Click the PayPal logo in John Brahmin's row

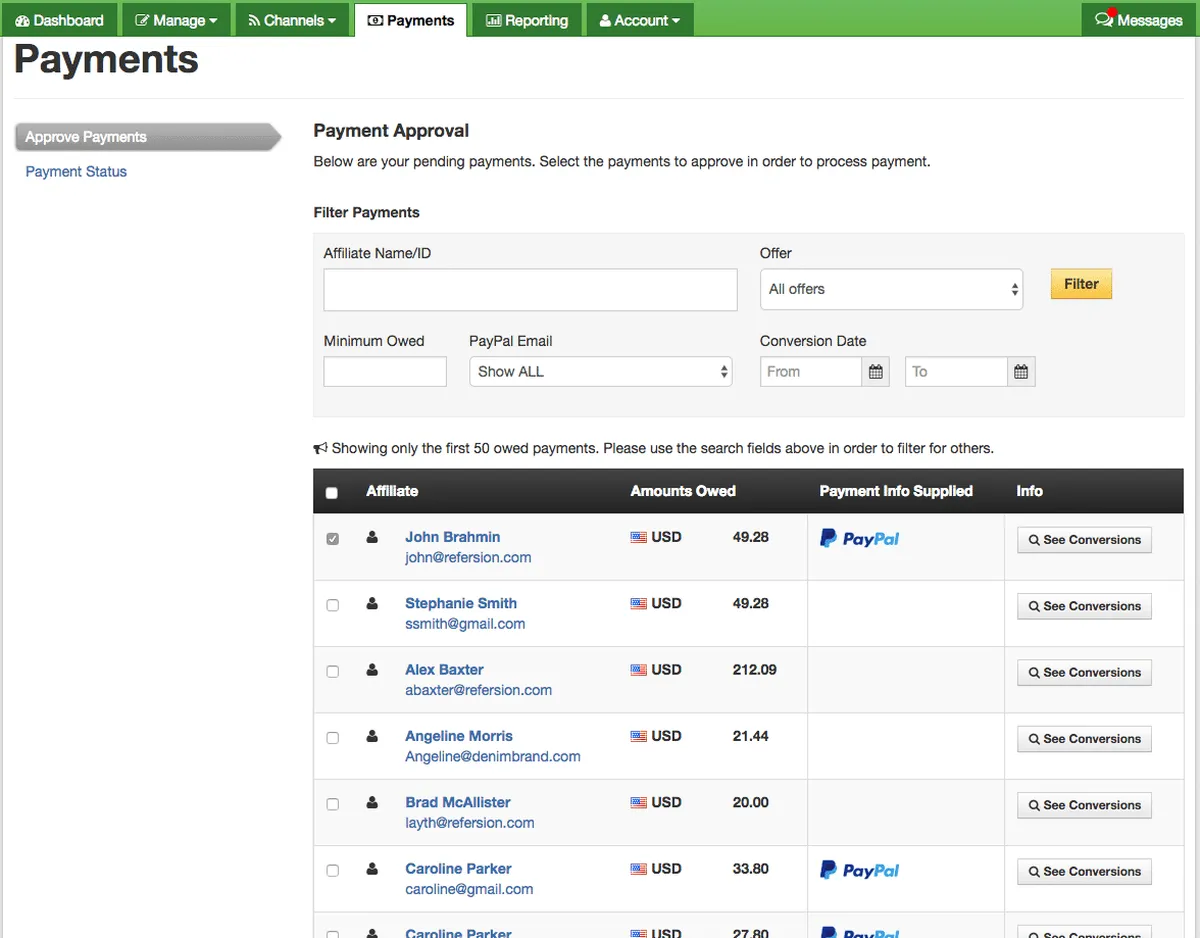pyautogui.click(x=859, y=539)
